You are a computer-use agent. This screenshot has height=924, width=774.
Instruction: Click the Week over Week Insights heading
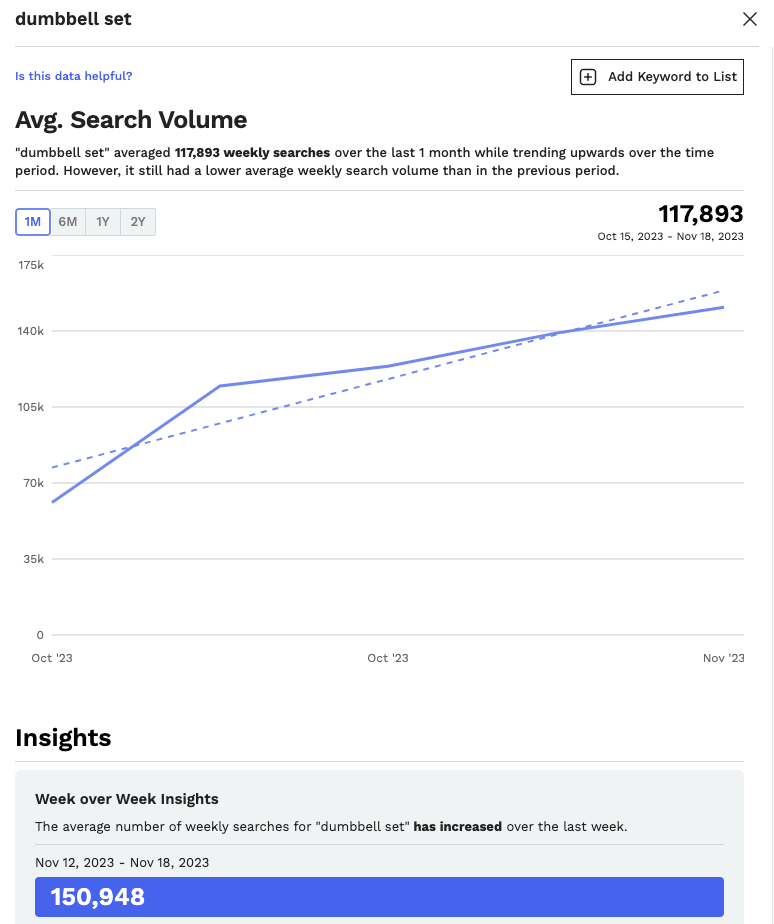coord(126,799)
